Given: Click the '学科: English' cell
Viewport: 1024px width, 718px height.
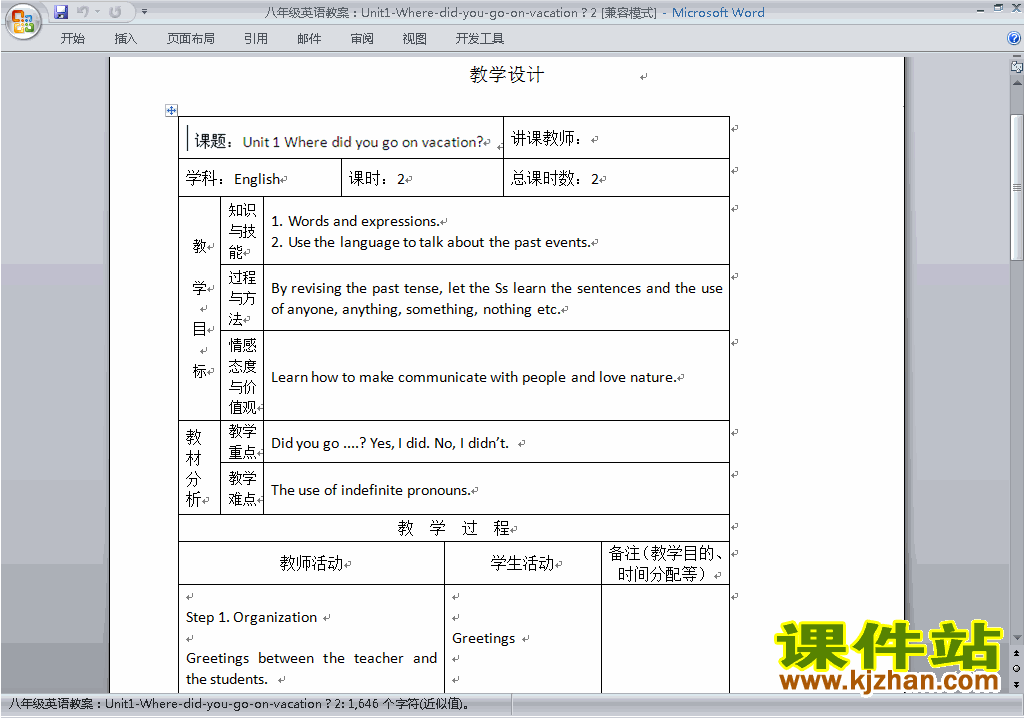Looking at the screenshot, I should tap(260, 178).
